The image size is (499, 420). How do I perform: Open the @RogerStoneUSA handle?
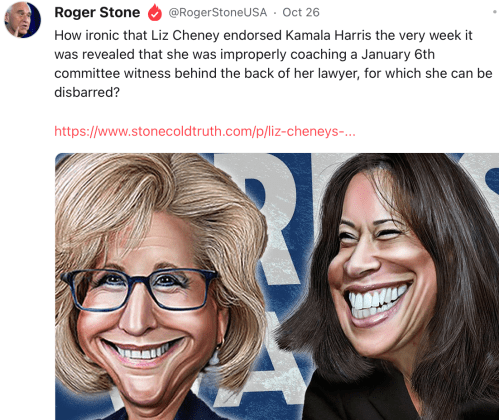218,12
